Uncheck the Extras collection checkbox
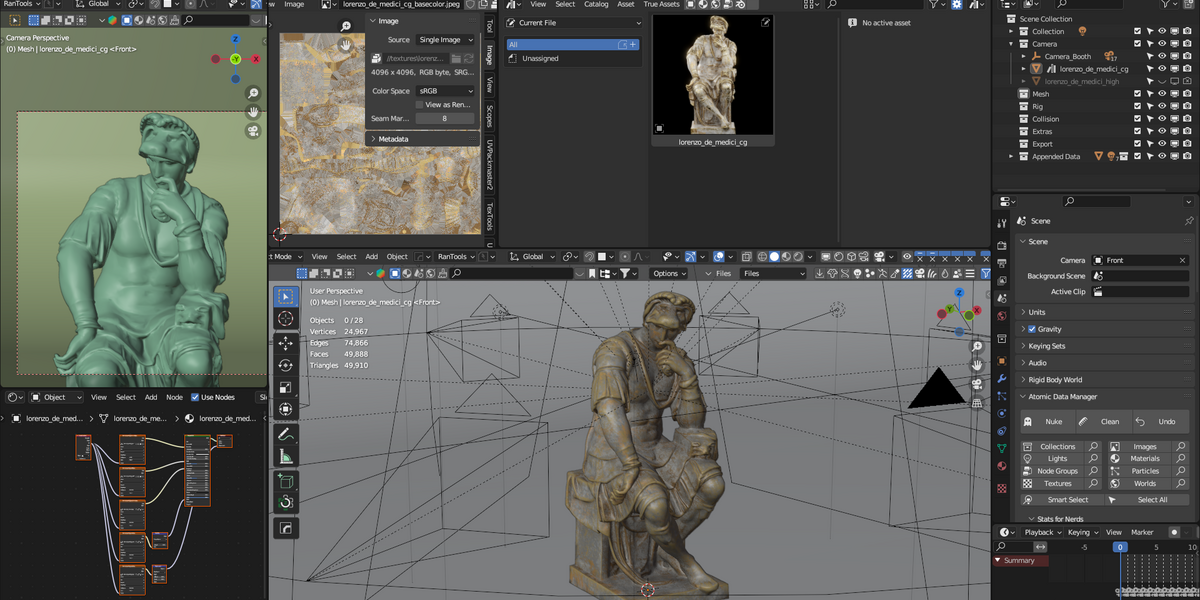 tap(1137, 131)
